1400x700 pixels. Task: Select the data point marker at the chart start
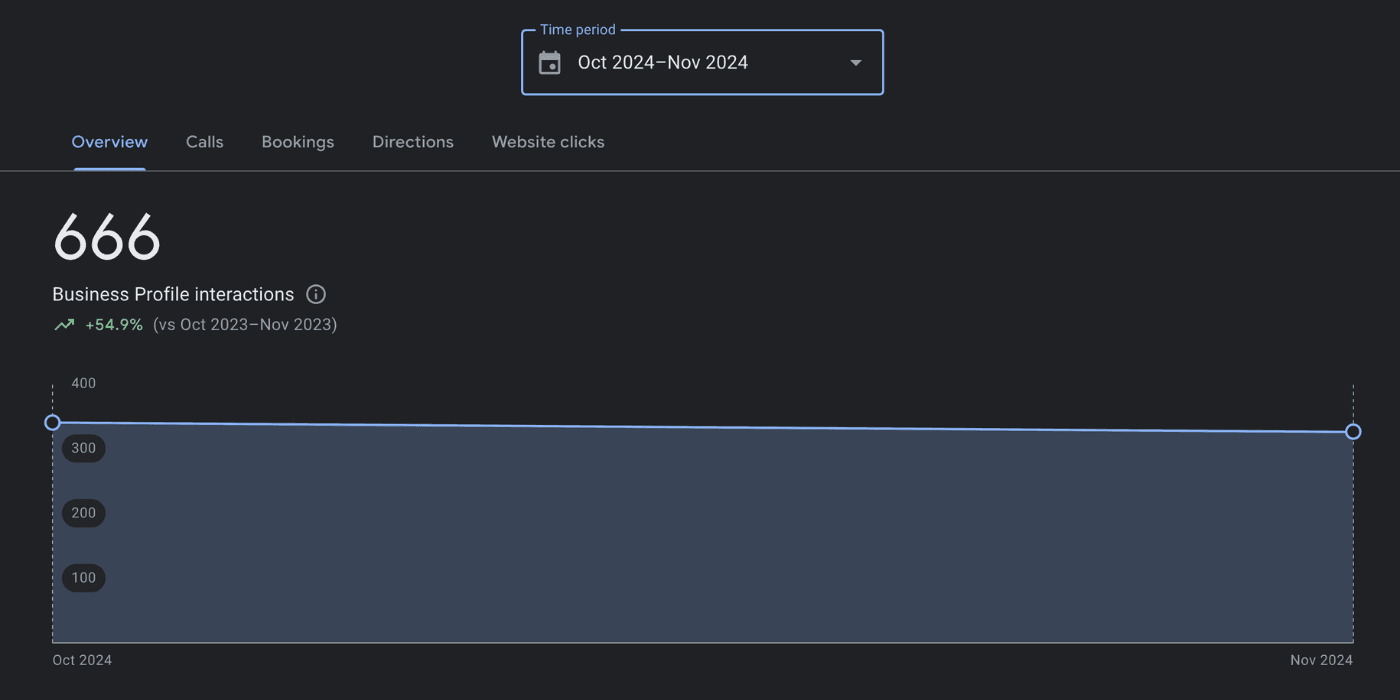(x=52, y=422)
